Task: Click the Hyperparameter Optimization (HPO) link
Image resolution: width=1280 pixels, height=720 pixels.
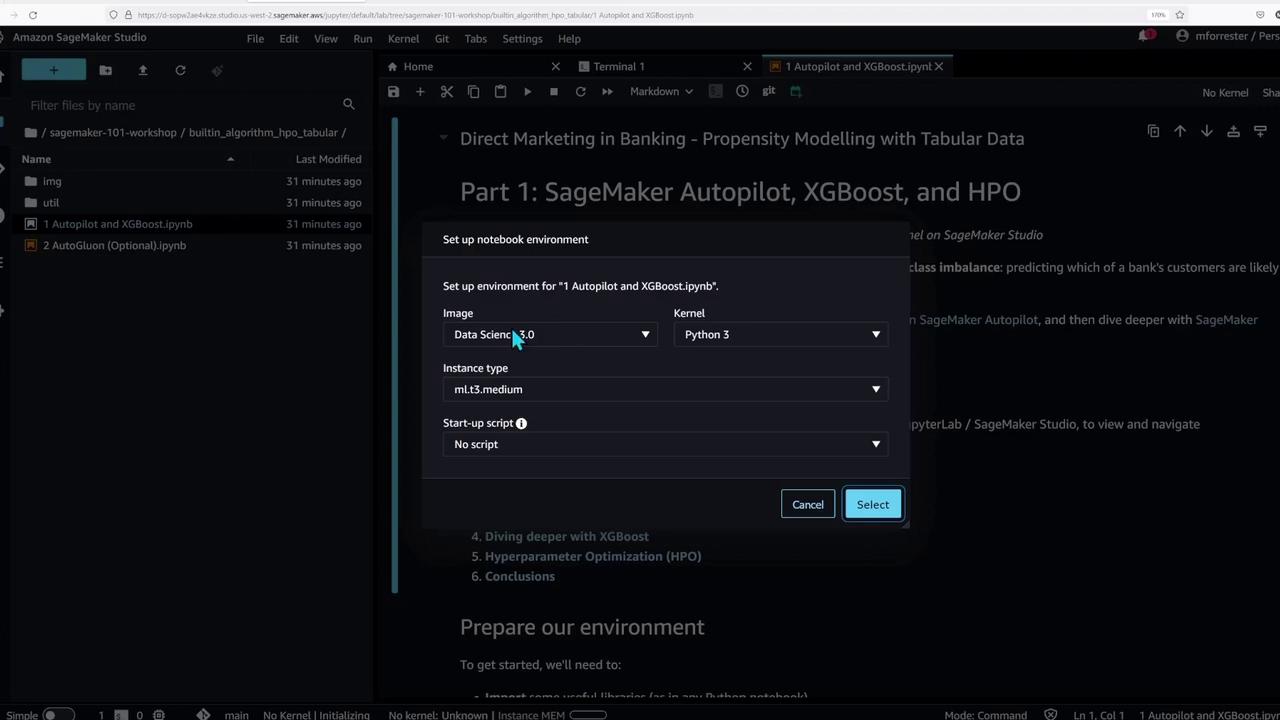Action: point(593,556)
